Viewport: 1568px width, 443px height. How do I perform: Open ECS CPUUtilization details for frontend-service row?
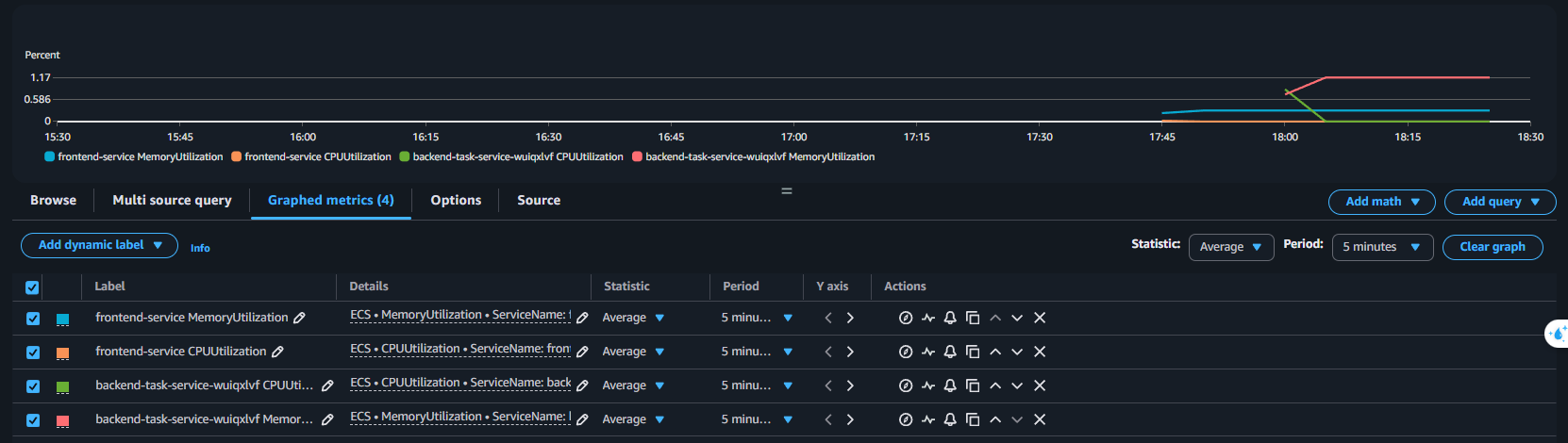(460, 350)
